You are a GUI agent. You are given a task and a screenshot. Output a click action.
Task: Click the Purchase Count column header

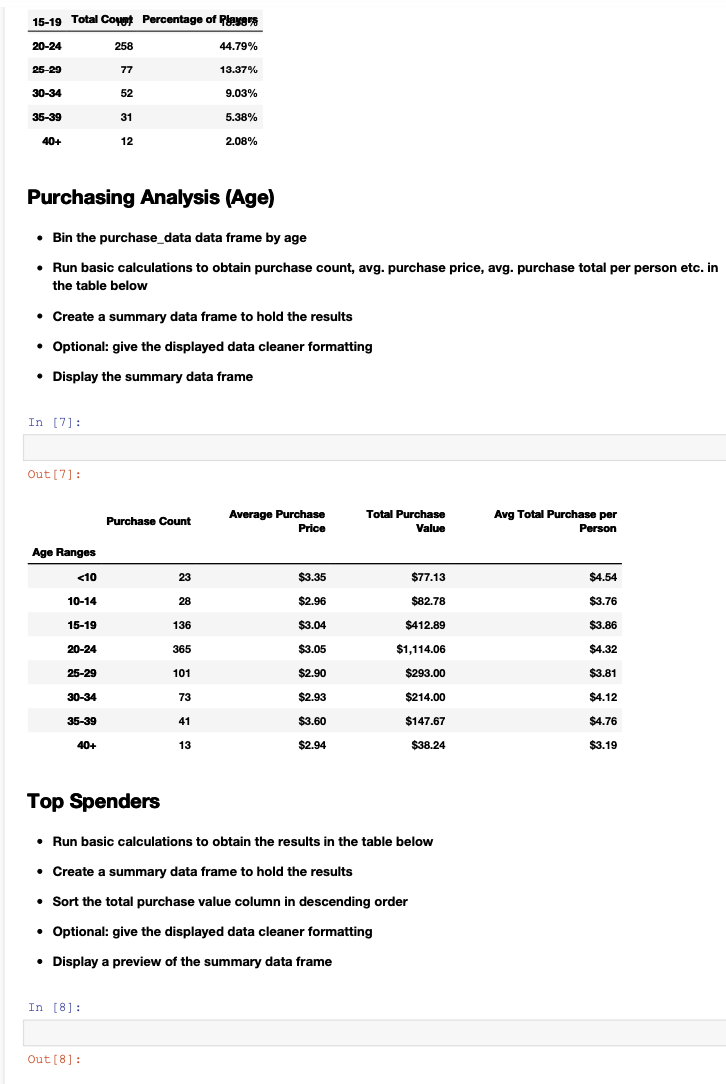(148, 521)
